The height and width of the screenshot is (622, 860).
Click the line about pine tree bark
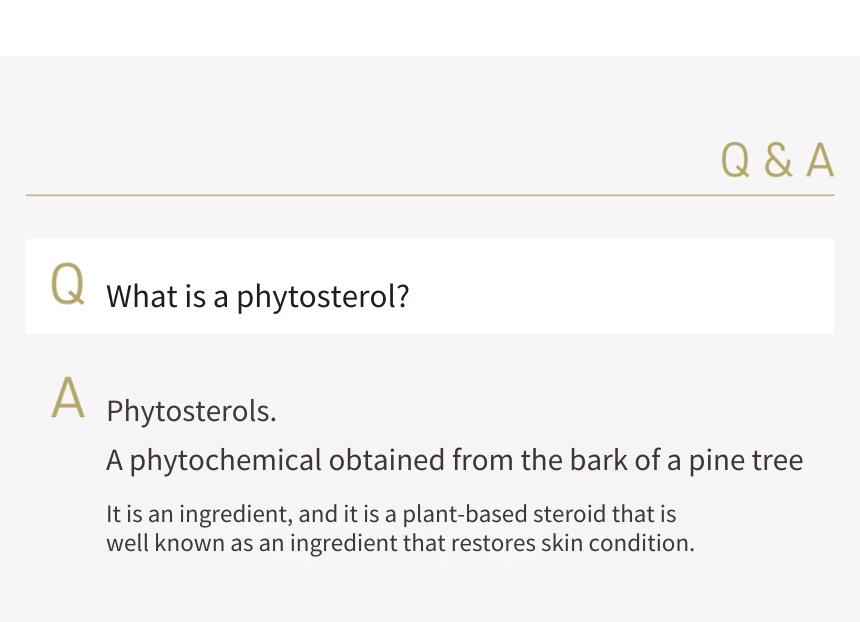point(454,460)
